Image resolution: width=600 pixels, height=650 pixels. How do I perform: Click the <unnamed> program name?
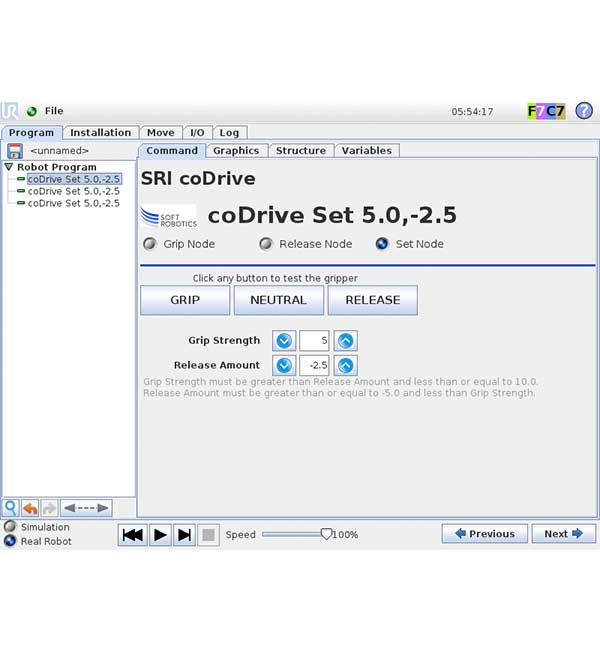pyautogui.click(x=59, y=151)
